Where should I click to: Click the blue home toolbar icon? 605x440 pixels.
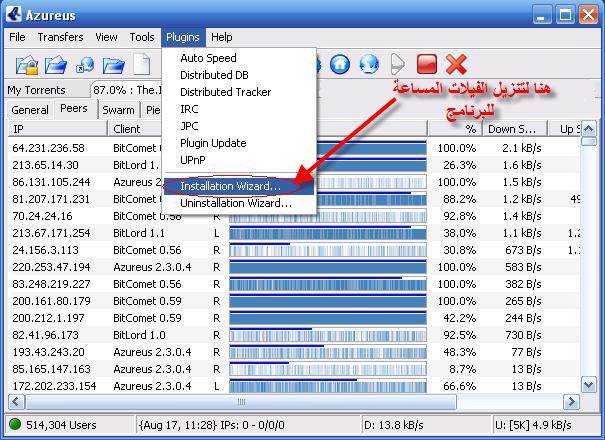tap(340, 64)
